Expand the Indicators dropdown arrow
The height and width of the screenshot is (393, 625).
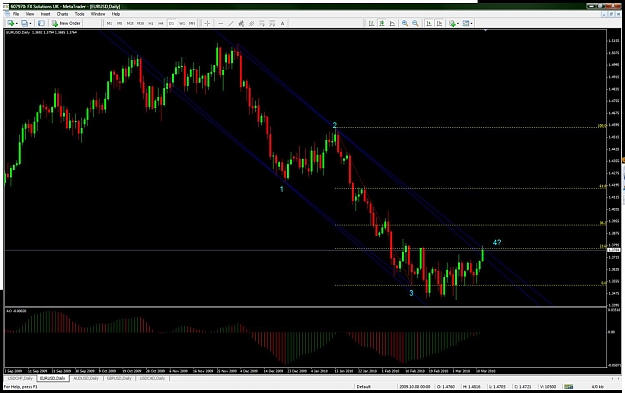[458, 24]
